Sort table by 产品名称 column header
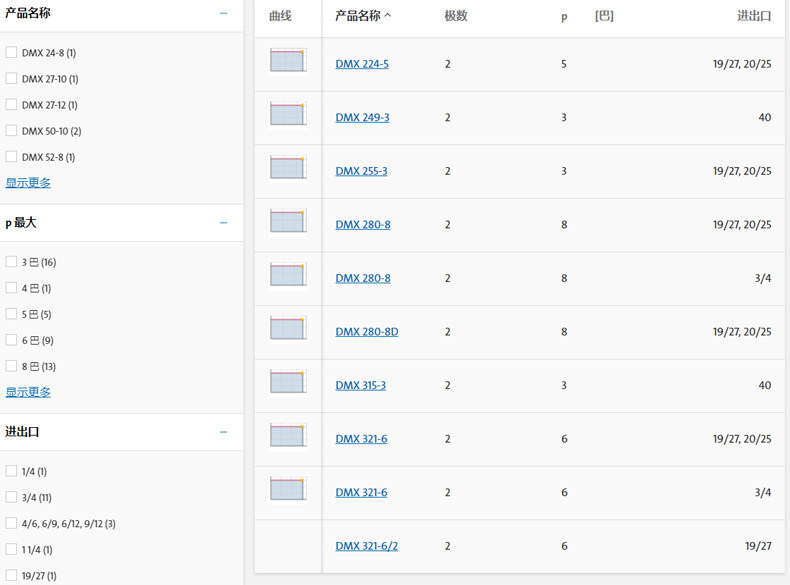This screenshot has width=790, height=585. [363, 16]
